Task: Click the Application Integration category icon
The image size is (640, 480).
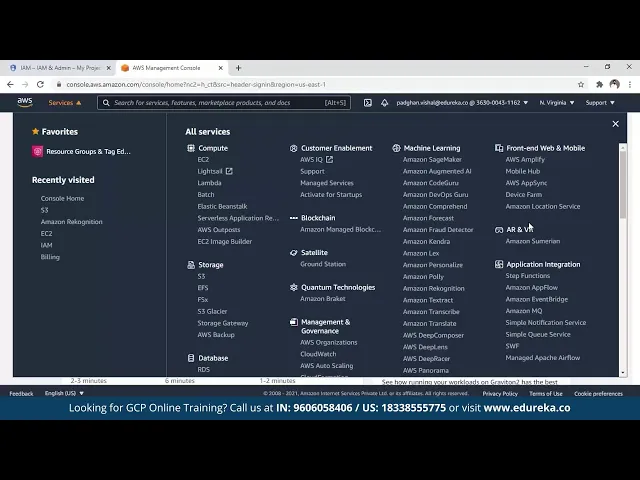Action: (x=499, y=264)
